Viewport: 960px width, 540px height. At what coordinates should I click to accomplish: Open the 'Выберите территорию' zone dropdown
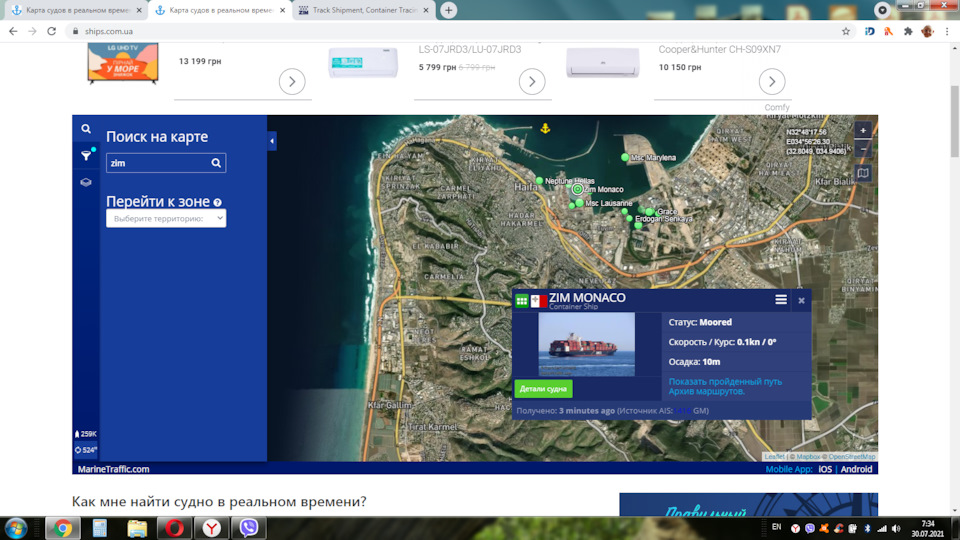pyautogui.click(x=166, y=219)
